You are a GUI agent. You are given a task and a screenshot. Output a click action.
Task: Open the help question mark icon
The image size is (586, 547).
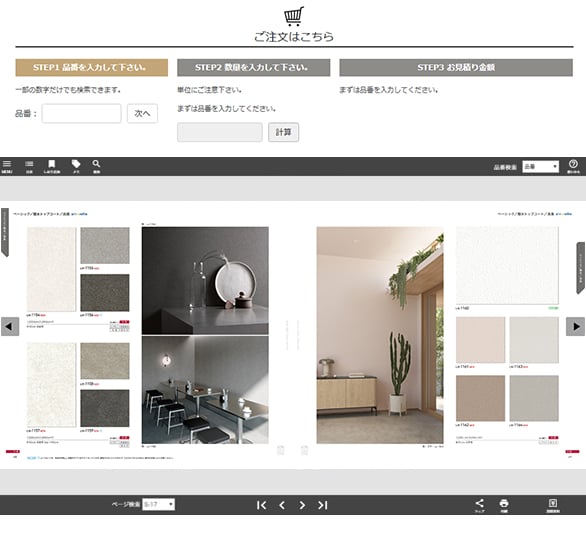573,166
